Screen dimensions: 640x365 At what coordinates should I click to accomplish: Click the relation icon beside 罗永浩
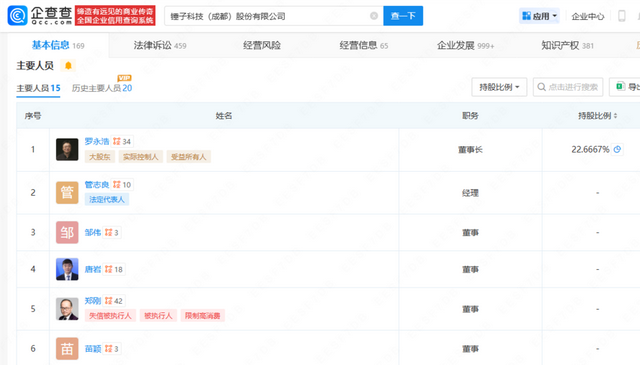click(x=117, y=141)
